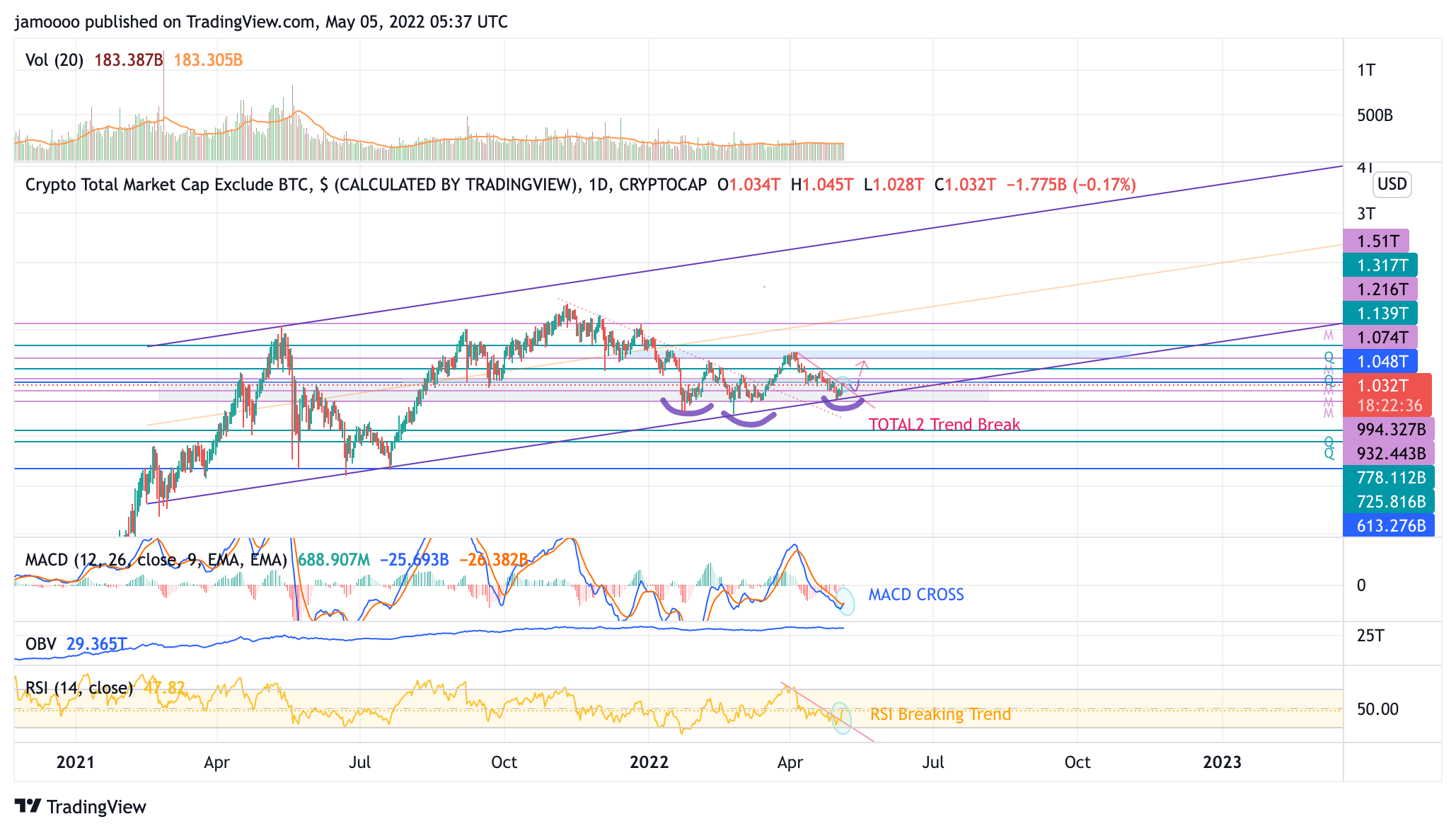The width and height of the screenshot is (1456, 831).
Task: Click the current price 1.032T label
Action: pyautogui.click(x=1385, y=385)
